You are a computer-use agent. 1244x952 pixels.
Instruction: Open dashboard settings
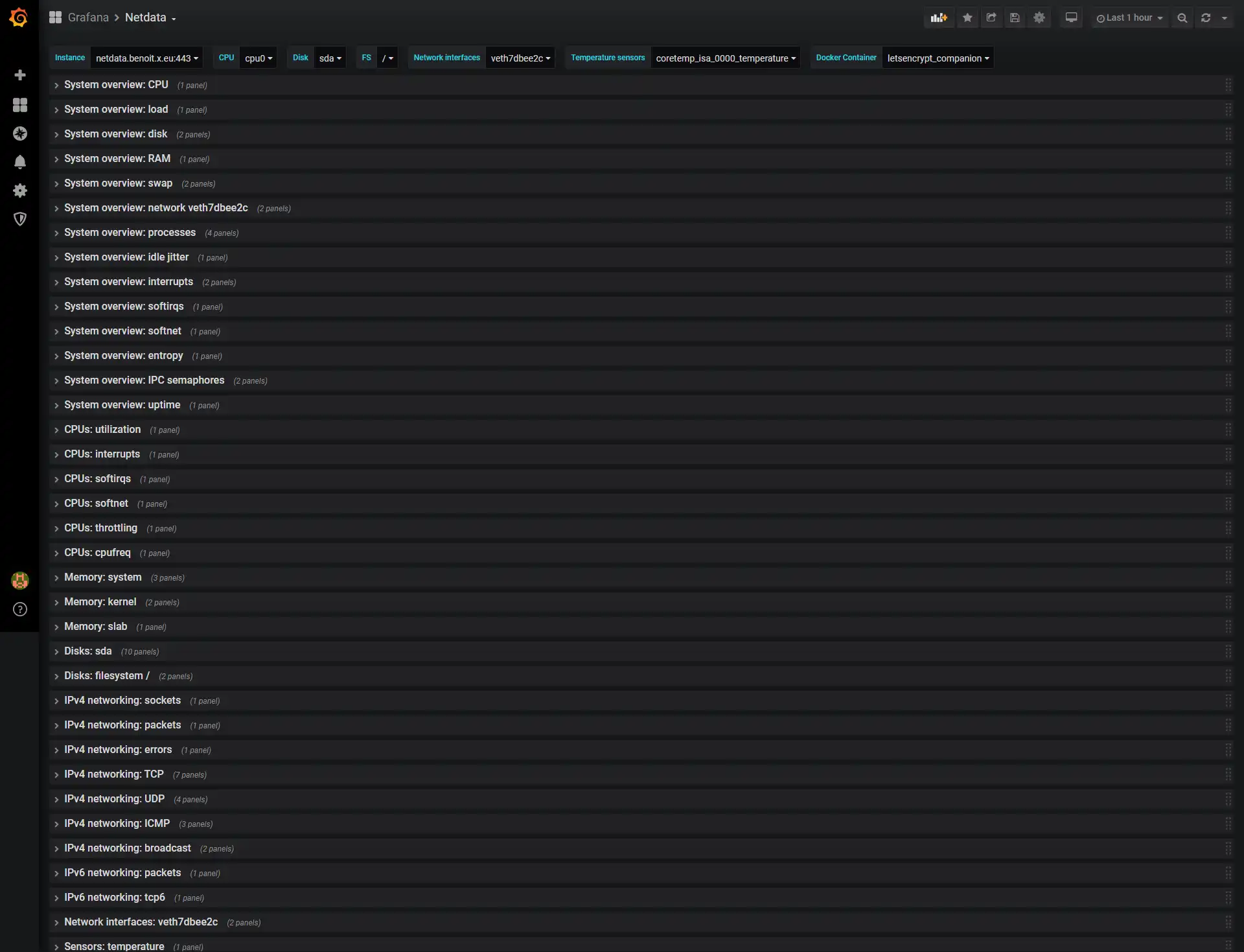(1039, 17)
